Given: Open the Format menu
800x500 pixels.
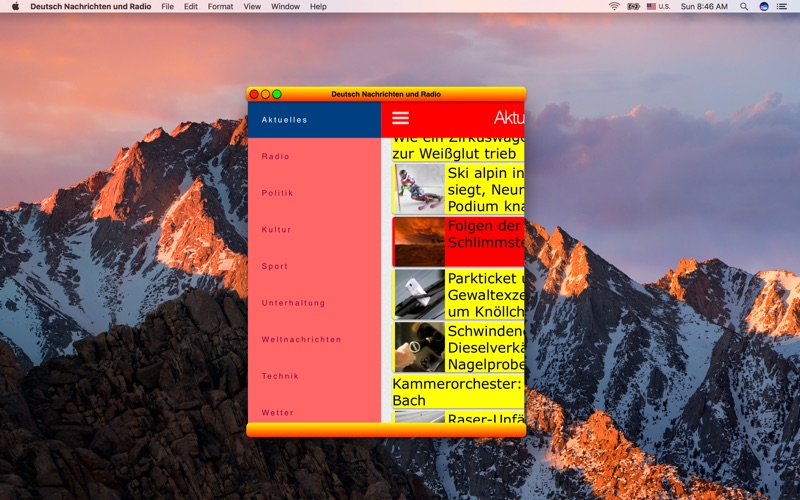Looking at the screenshot, I should (220, 6).
